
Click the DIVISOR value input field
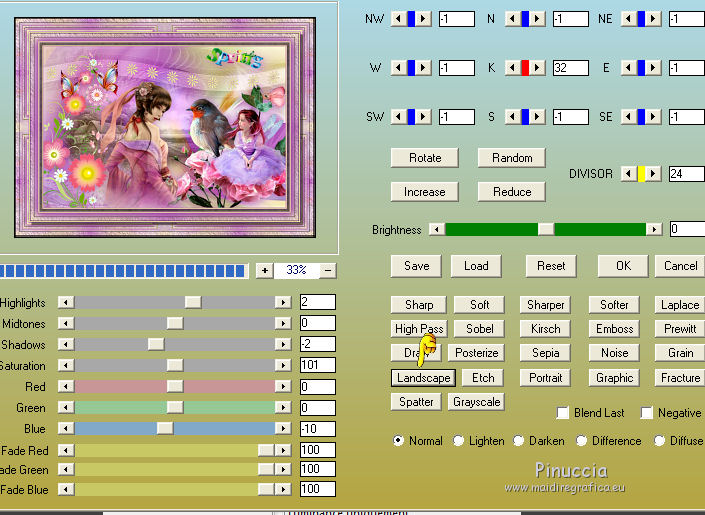(x=687, y=174)
